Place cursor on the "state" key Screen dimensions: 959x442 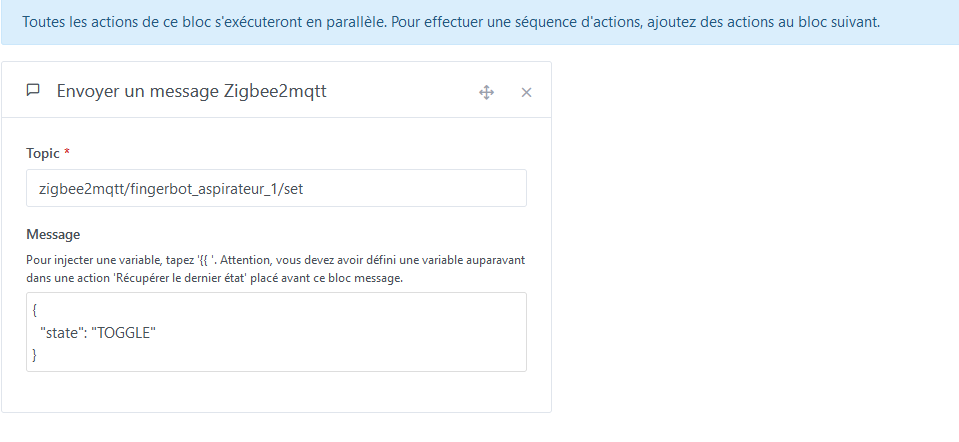pos(59,332)
